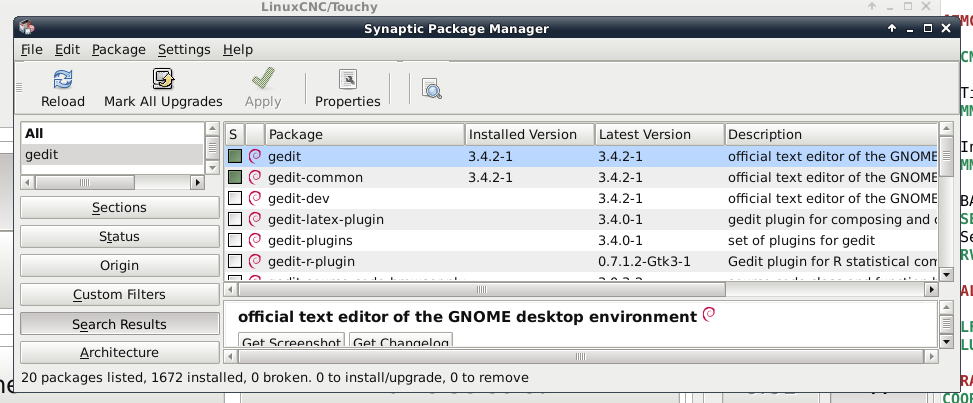Image resolution: width=973 pixels, height=403 pixels.
Task: Click the Get Screenshot button
Action: [292, 342]
